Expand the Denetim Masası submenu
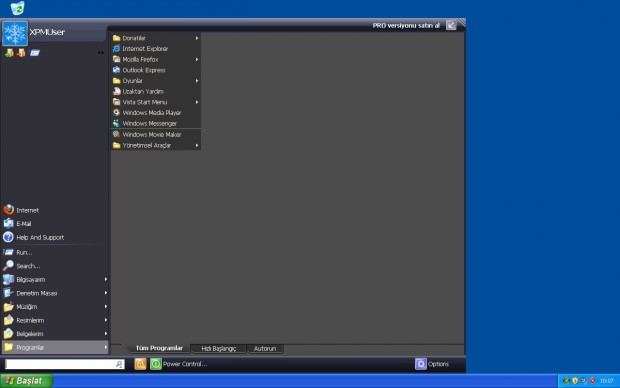 click(x=55, y=293)
